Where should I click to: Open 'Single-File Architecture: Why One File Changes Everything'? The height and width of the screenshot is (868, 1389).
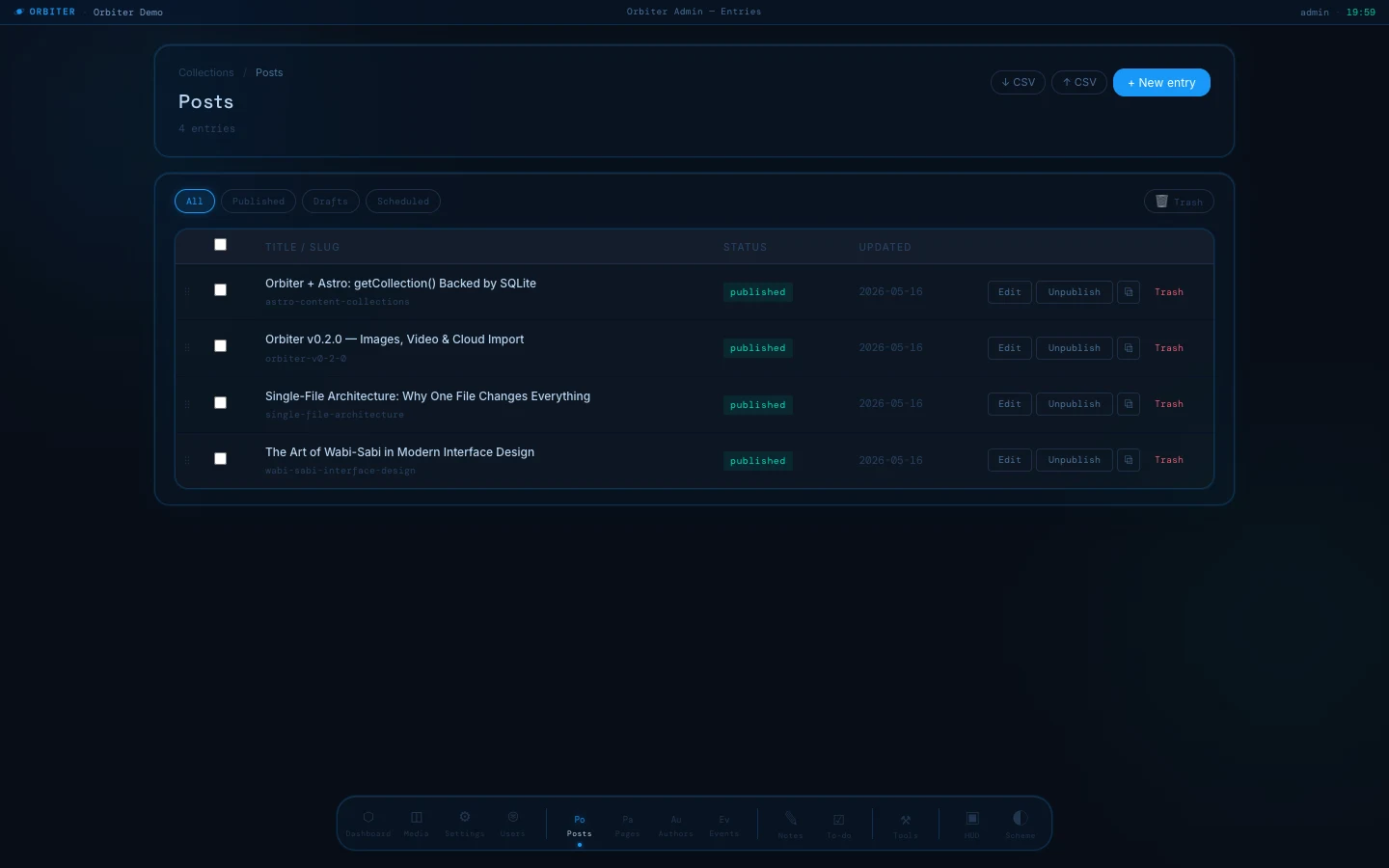[427, 396]
